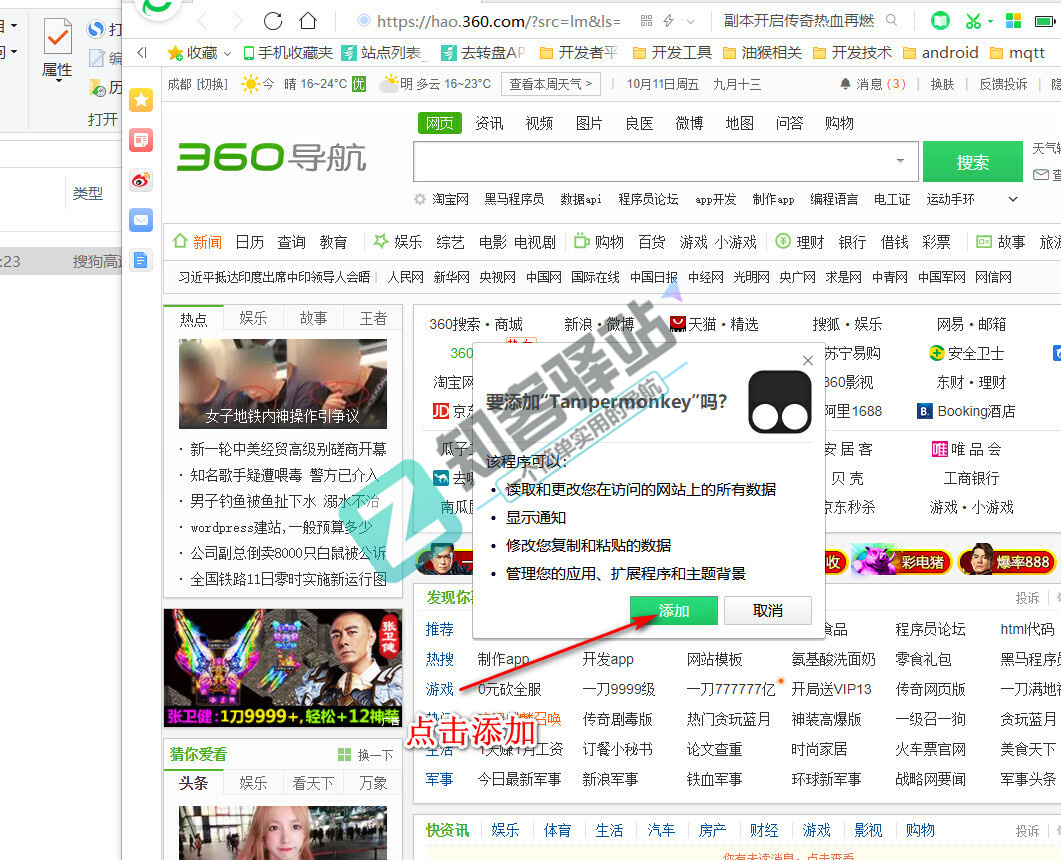Open the red news icon in sidebar
1061x860 pixels.
141,140
